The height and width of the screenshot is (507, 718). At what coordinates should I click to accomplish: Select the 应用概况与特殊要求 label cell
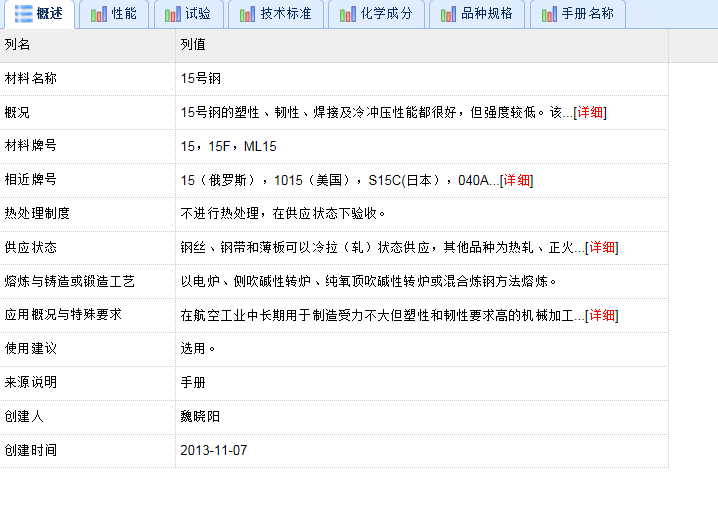87,315
